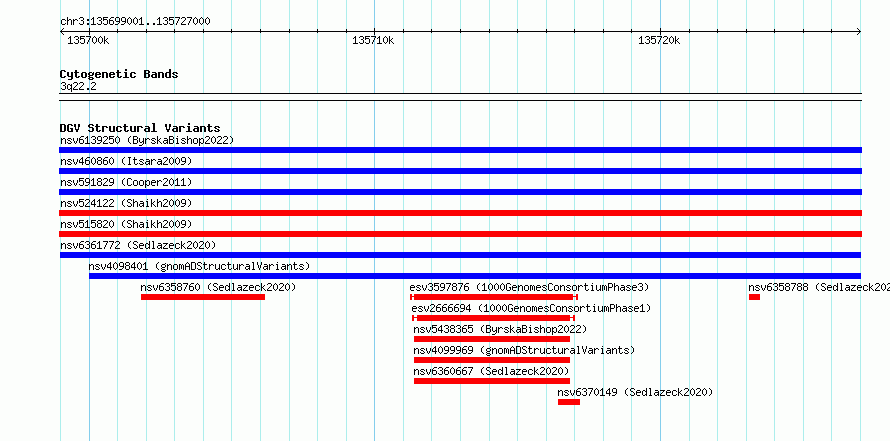Select the red bar under nsv6360667

coord(492,381)
